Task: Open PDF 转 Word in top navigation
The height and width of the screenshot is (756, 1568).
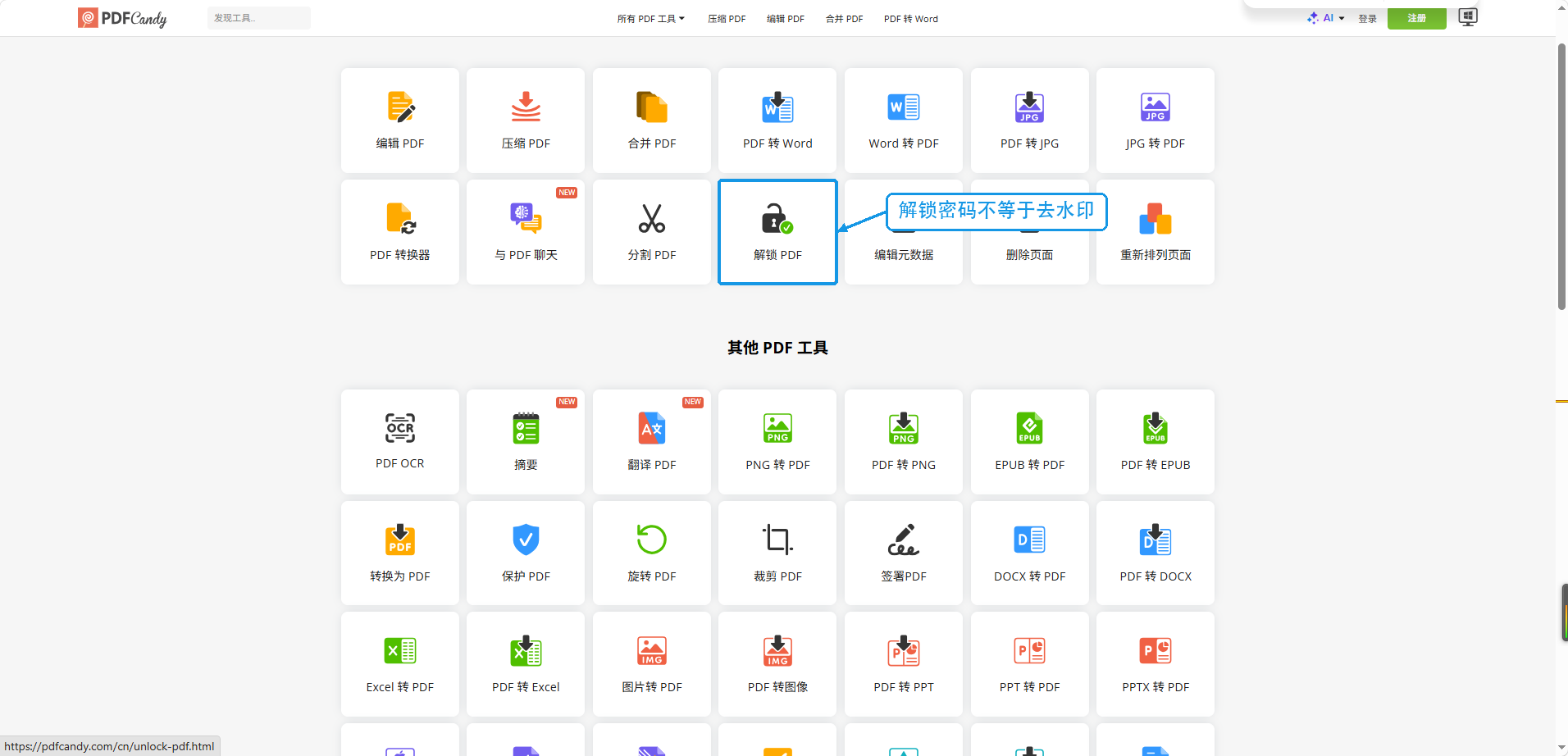Action: click(911, 19)
